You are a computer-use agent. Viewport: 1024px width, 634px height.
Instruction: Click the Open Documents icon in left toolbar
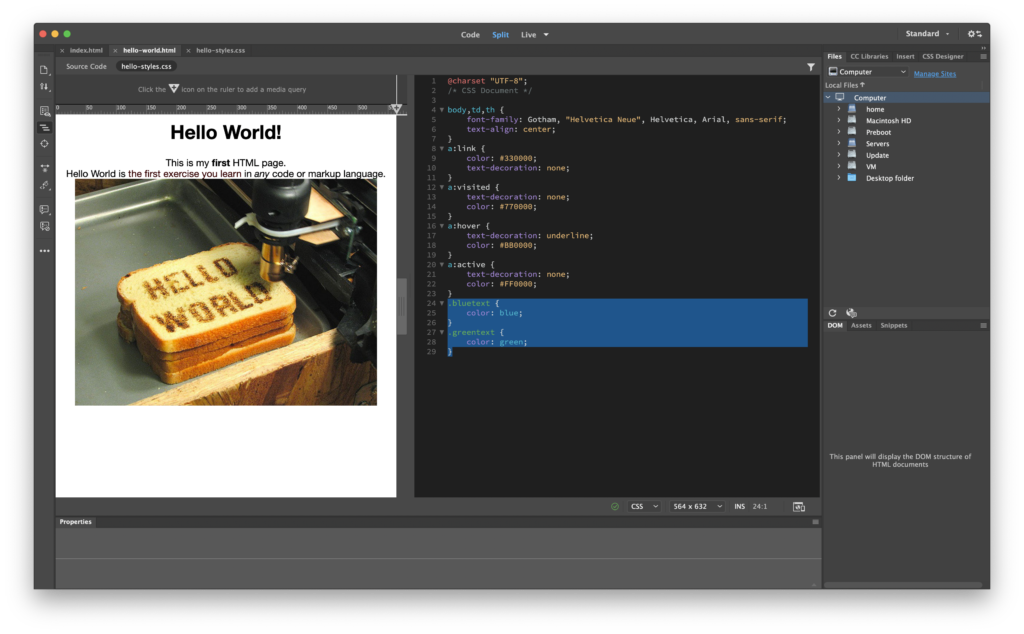[x=44, y=70]
